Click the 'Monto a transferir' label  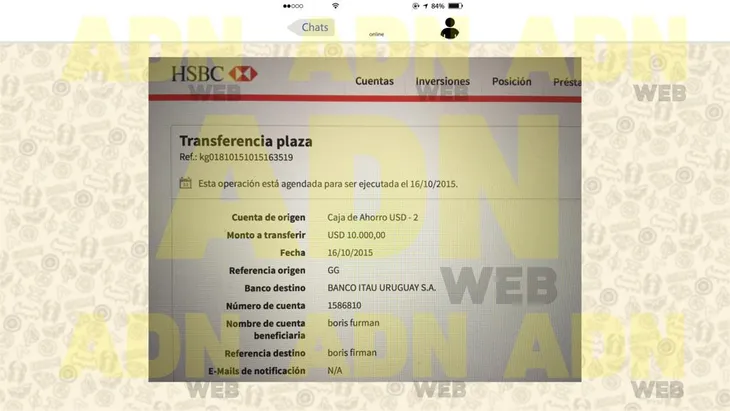coord(266,235)
